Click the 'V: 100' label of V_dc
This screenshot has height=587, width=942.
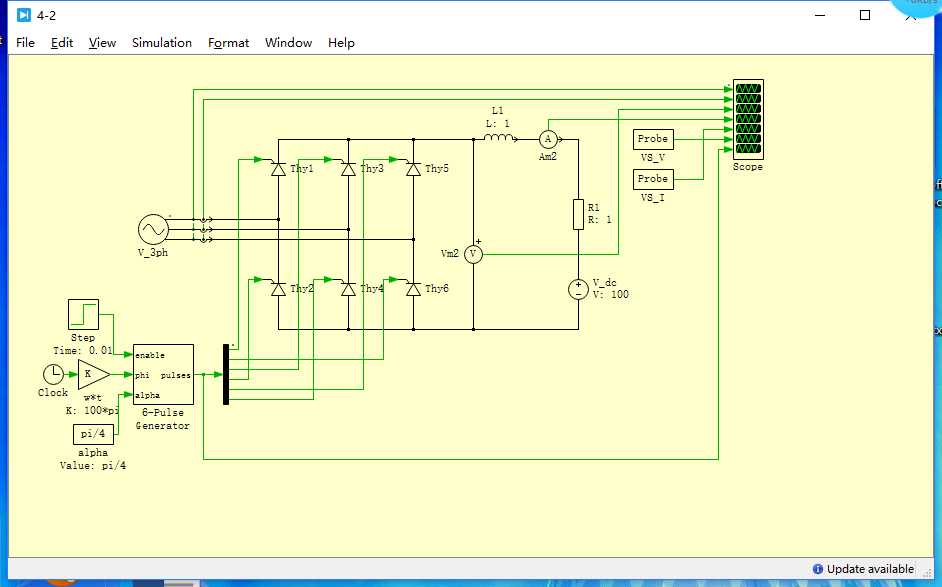click(610, 294)
